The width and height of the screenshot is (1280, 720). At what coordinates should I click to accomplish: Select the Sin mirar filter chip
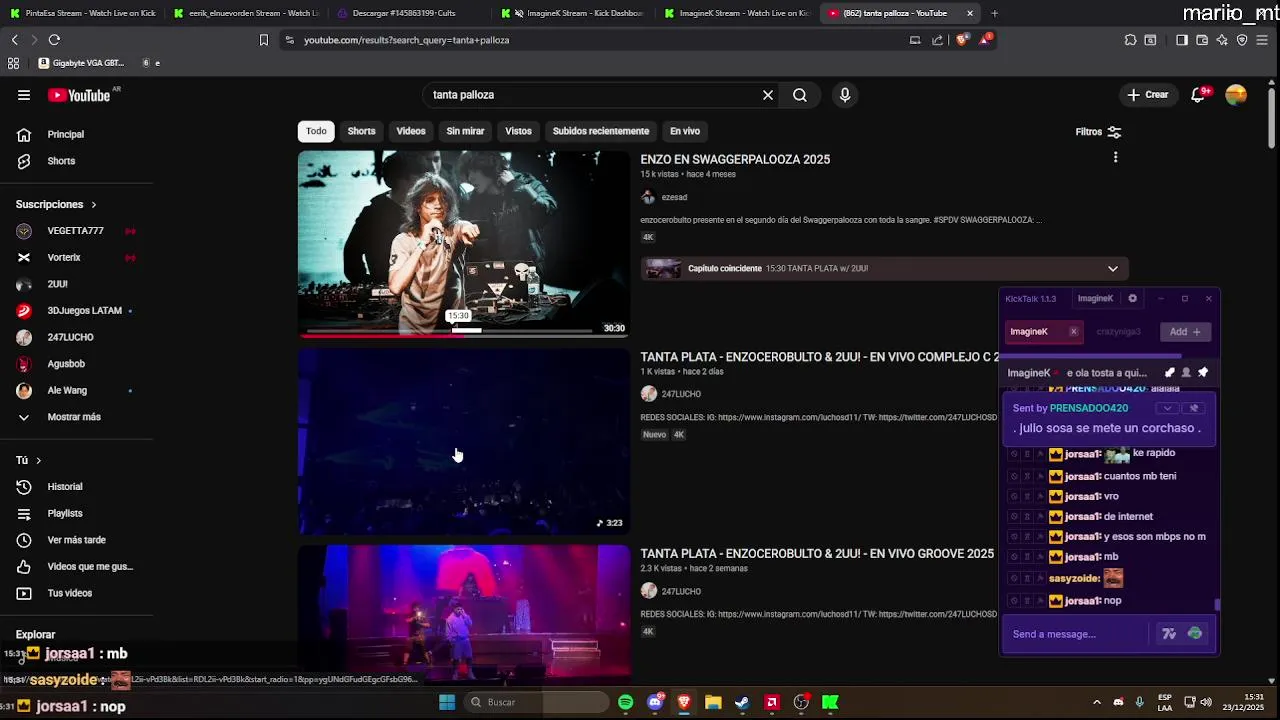pos(465,131)
